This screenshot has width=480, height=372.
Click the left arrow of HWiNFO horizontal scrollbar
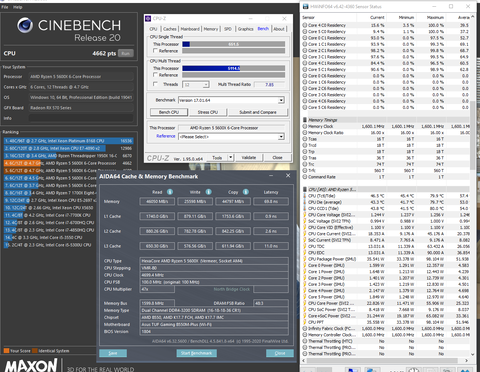pyautogui.click(x=304, y=360)
